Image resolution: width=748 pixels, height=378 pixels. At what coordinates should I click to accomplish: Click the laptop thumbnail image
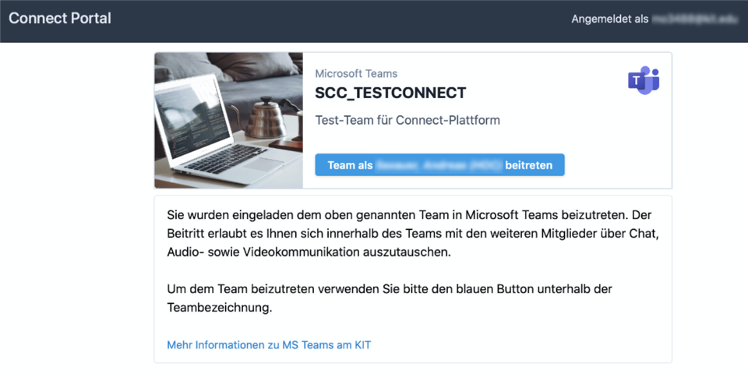click(x=229, y=120)
